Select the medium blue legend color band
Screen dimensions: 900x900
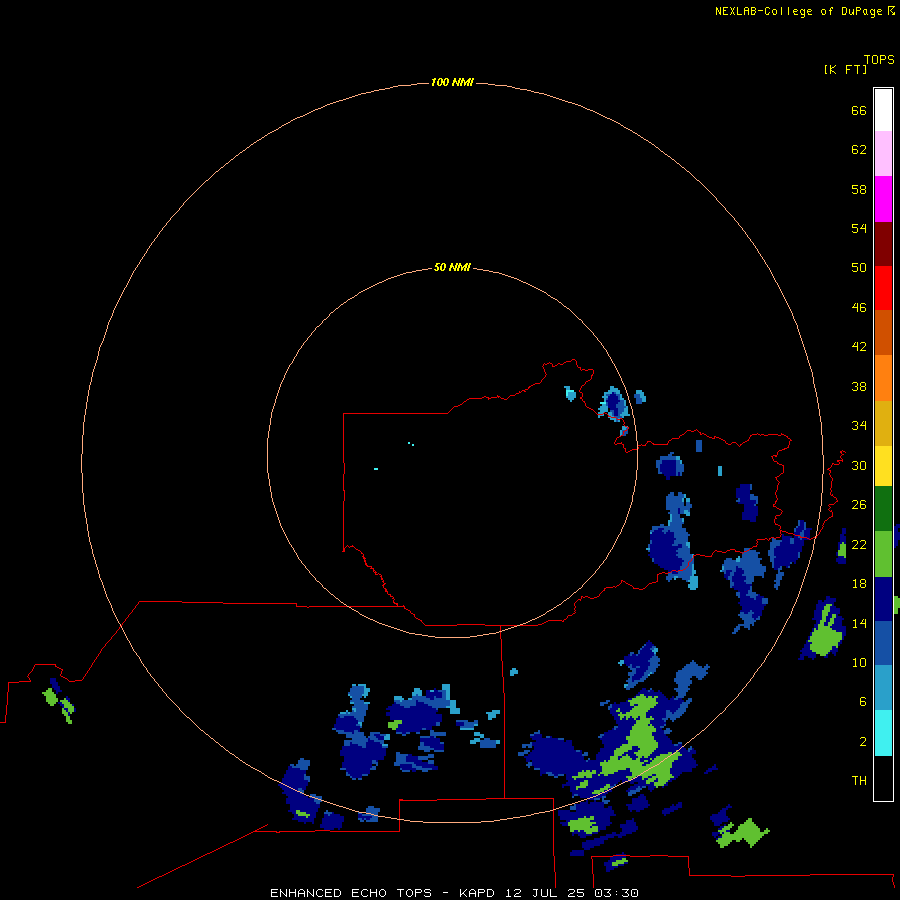883,643
